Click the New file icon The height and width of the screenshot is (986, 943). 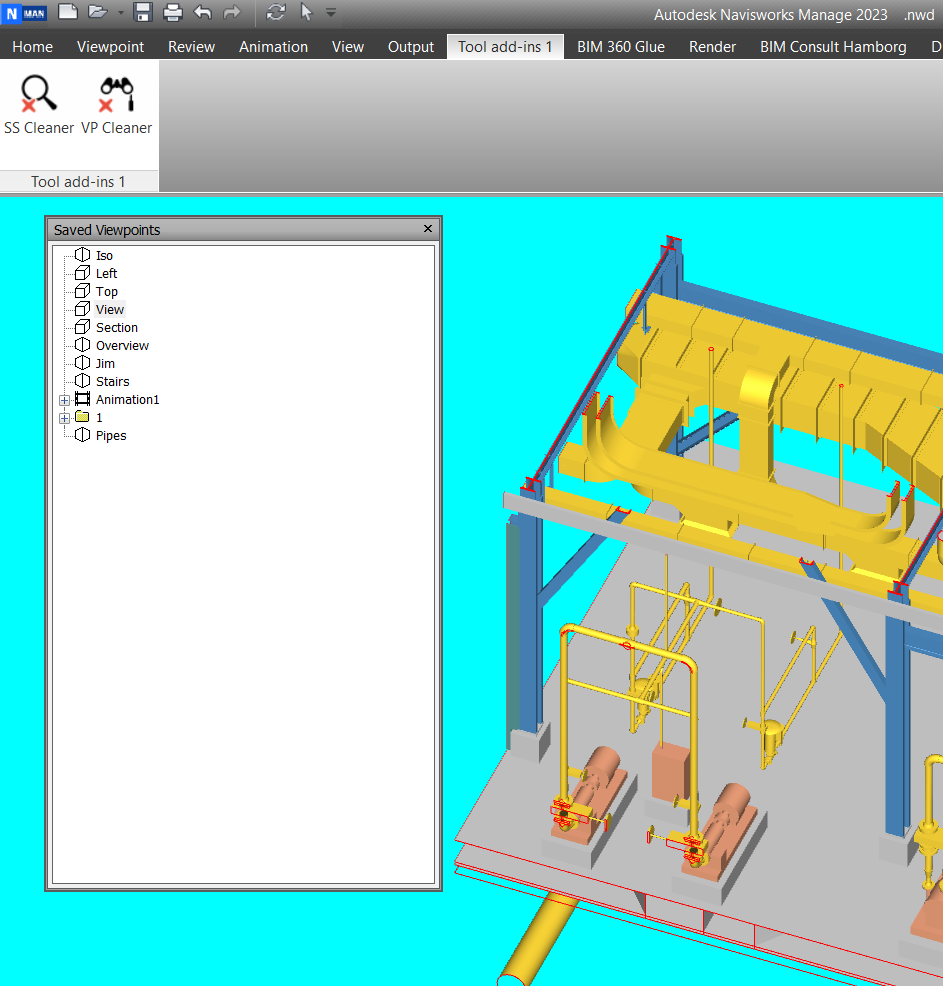[x=67, y=13]
